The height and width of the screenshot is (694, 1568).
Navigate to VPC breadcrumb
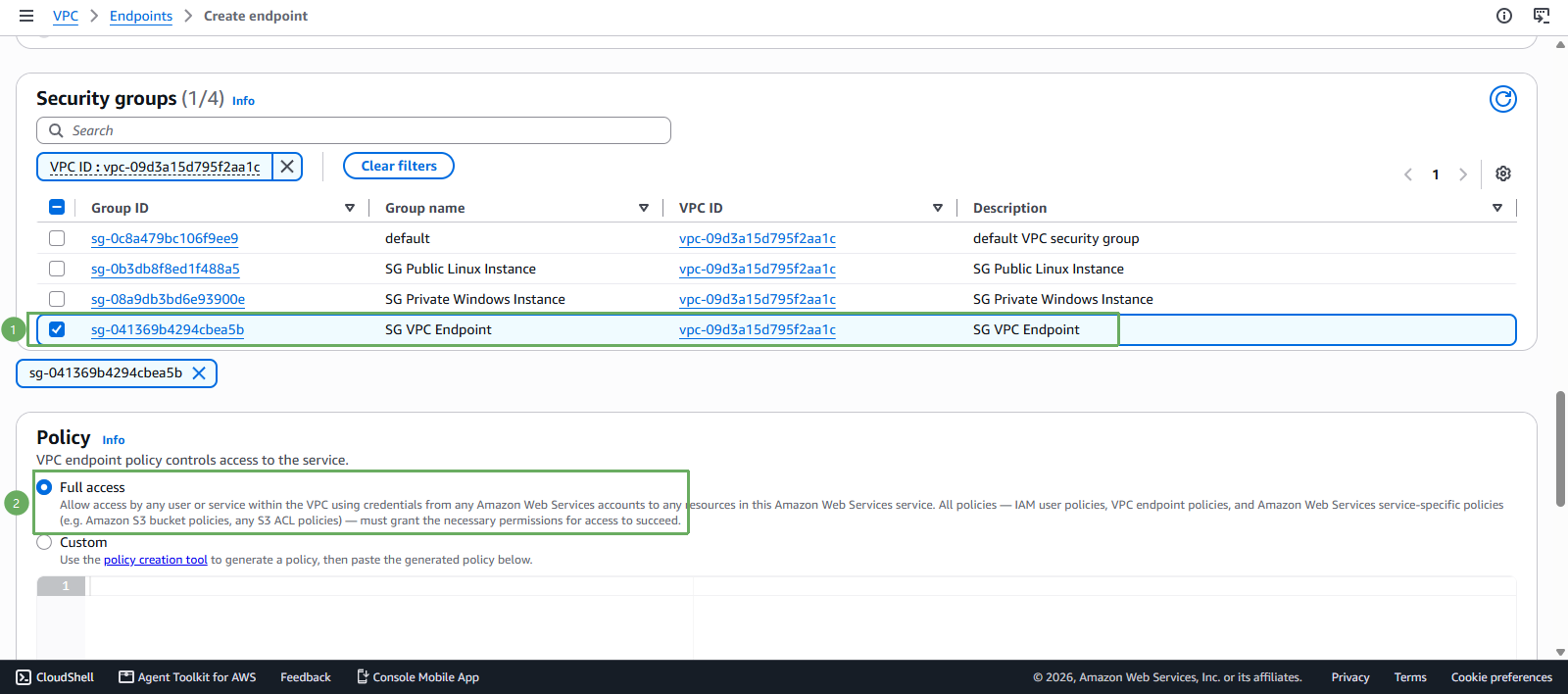(x=66, y=16)
